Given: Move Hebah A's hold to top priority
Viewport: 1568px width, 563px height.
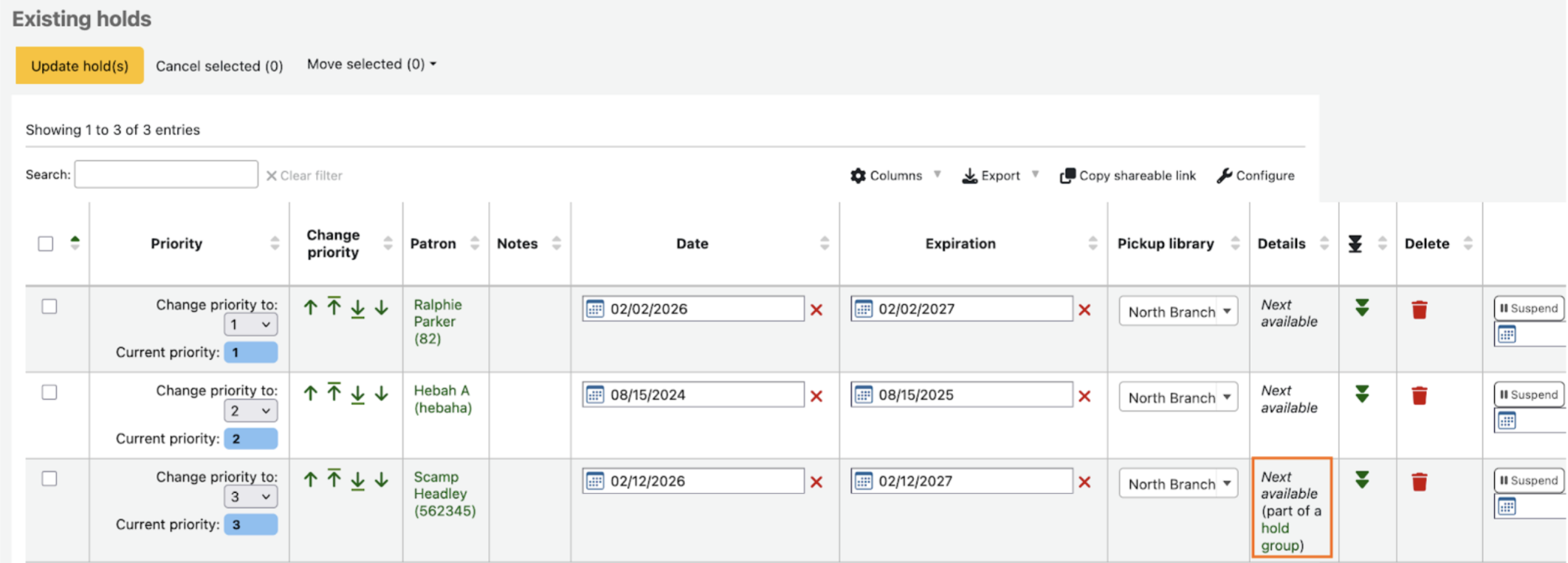Looking at the screenshot, I should click(334, 393).
